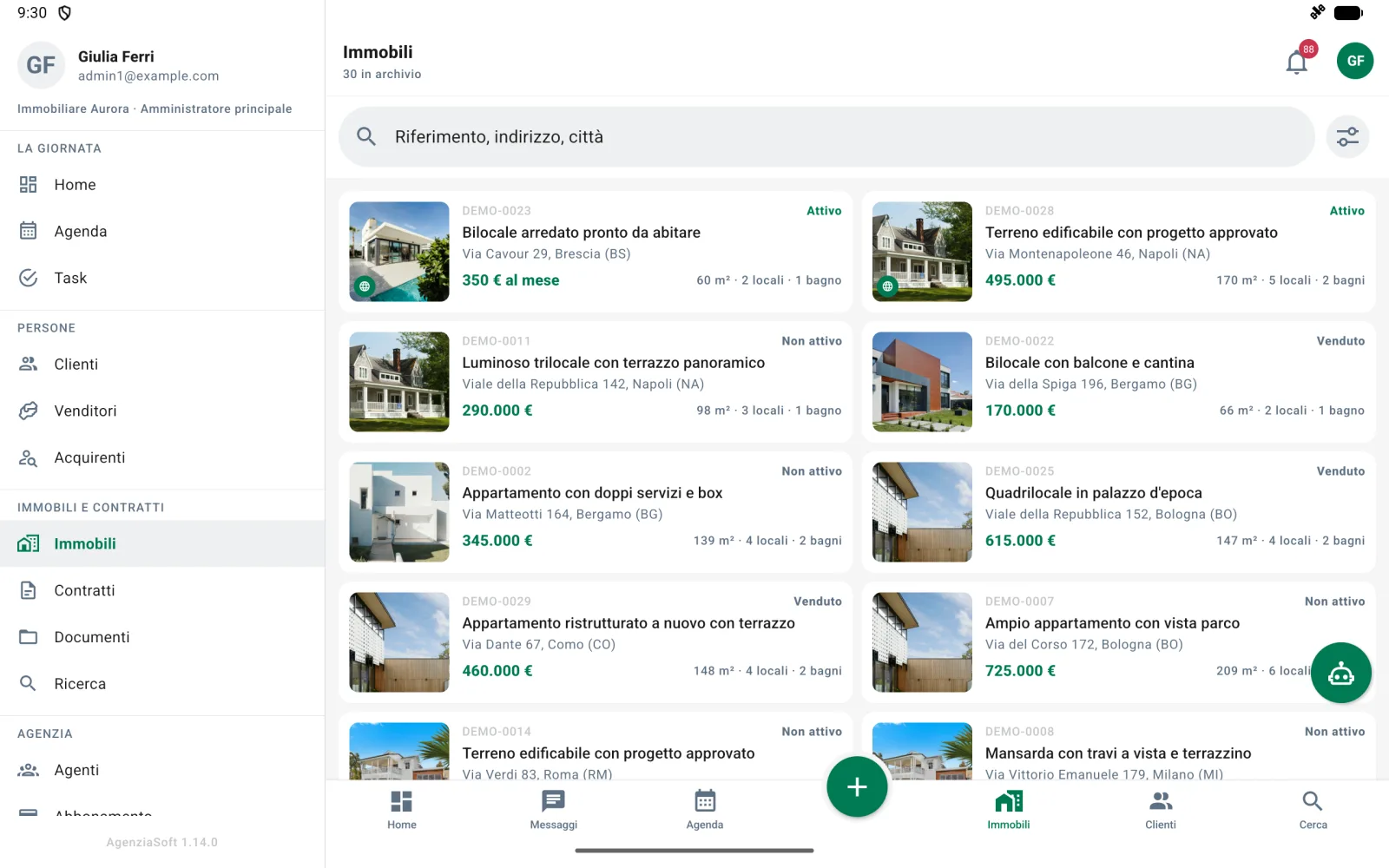Switch to Agenda bottom tab

[705, 810]
